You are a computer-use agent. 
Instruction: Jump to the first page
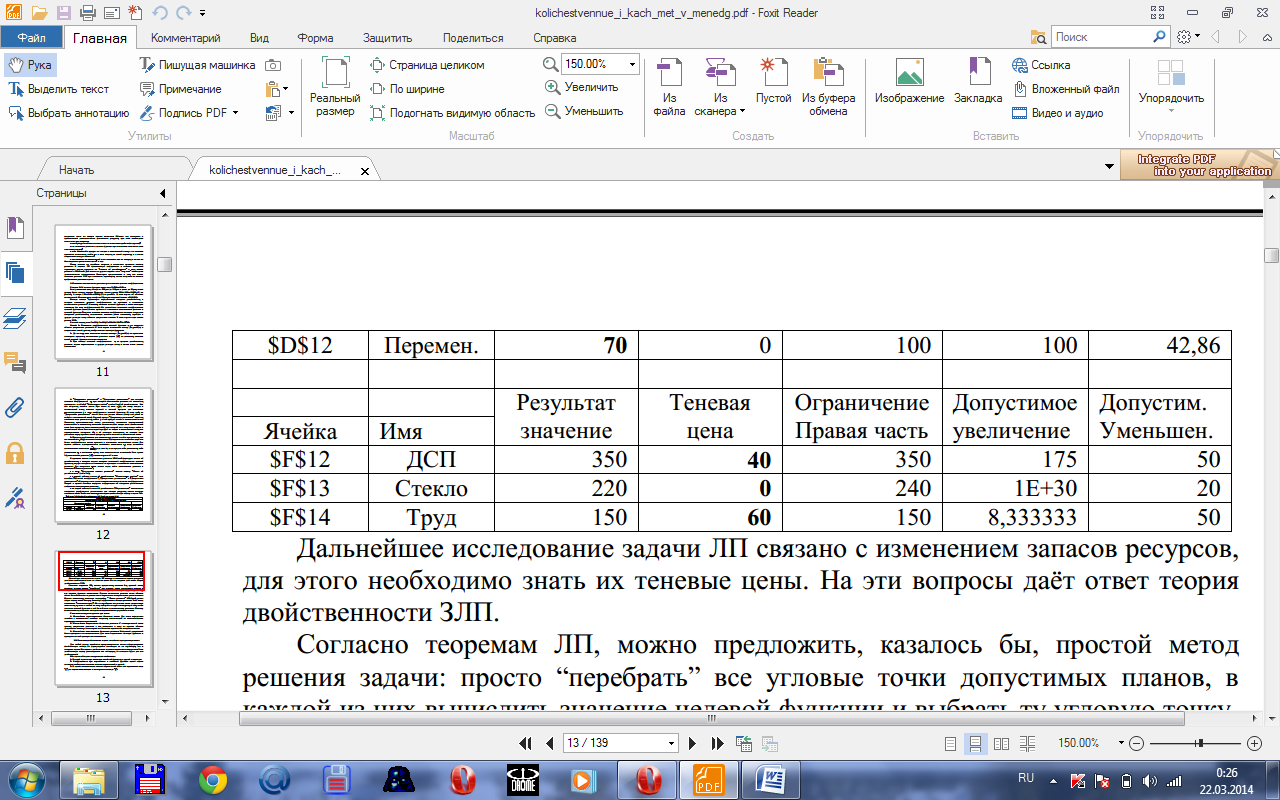pos(526,744)
